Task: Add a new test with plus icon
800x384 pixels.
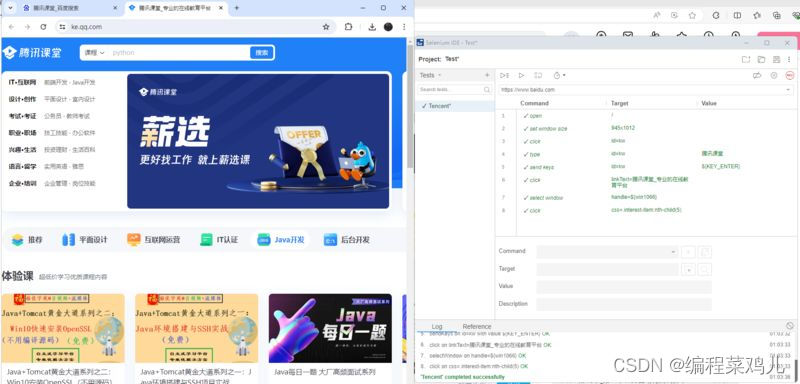Action: click(487, 75)
